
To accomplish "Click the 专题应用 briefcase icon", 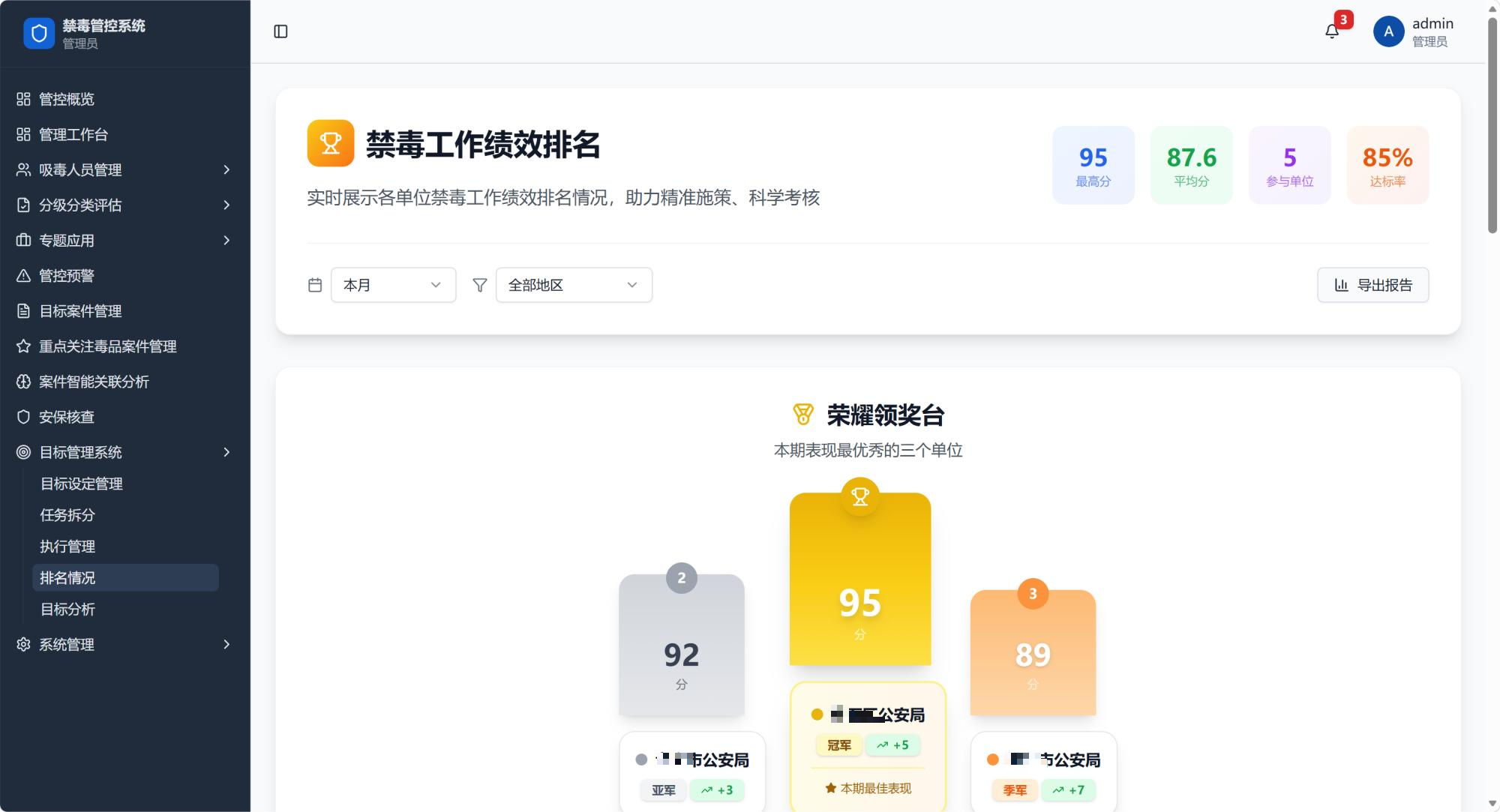I will 24,240.
